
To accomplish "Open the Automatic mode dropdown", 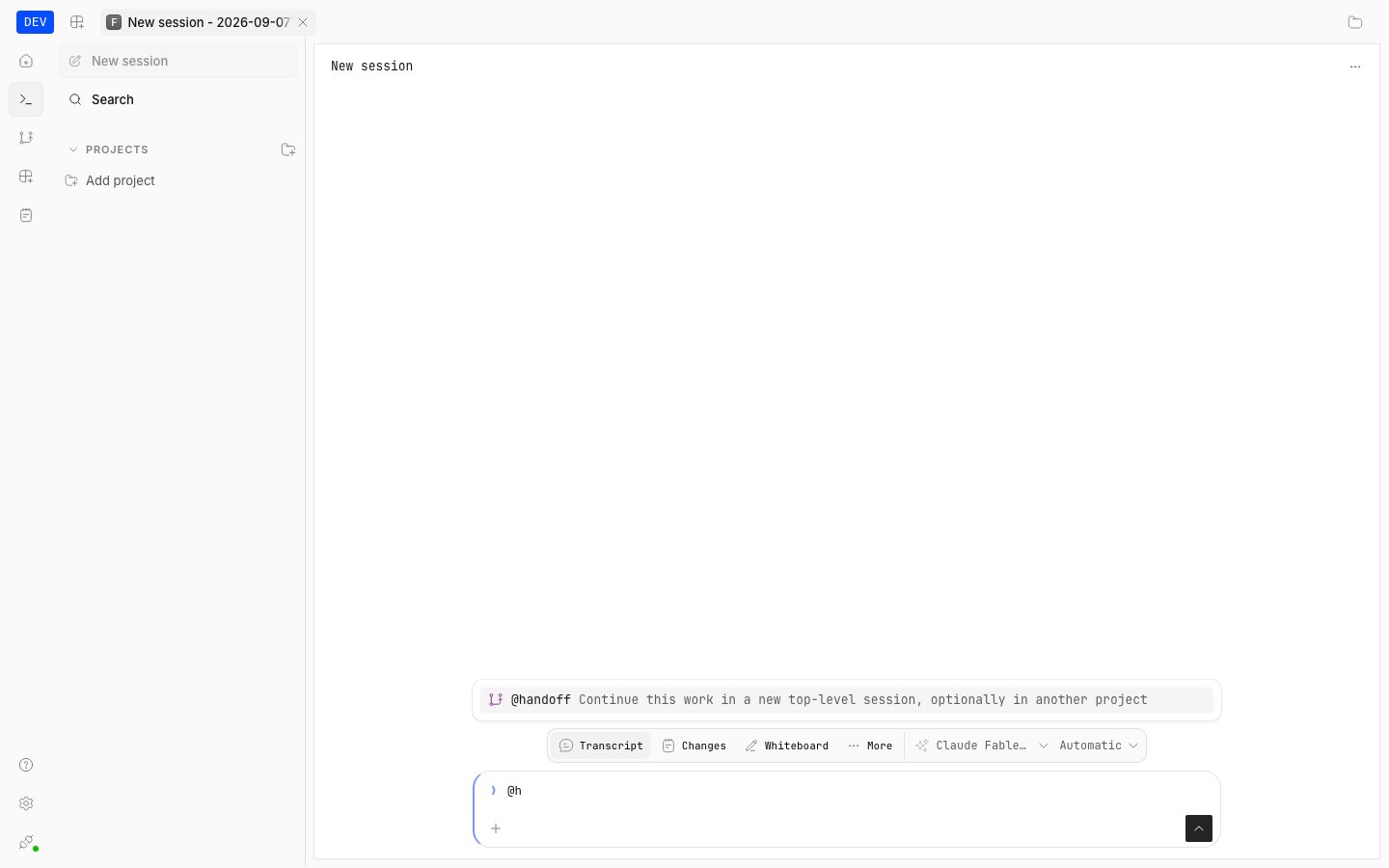I will point(1099,746).
